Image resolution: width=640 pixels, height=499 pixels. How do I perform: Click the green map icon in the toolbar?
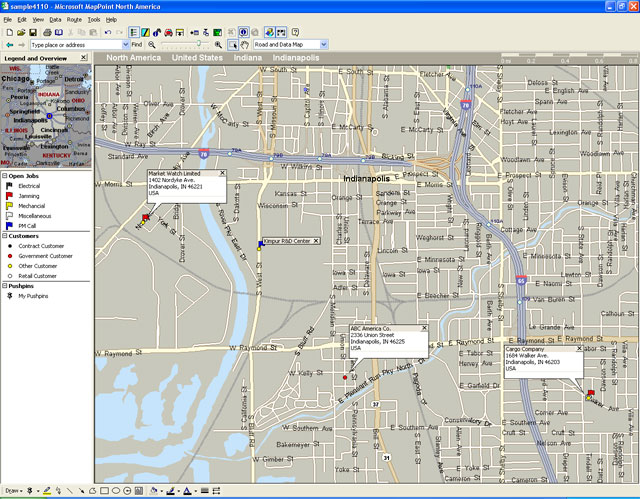tap(218, 32)
